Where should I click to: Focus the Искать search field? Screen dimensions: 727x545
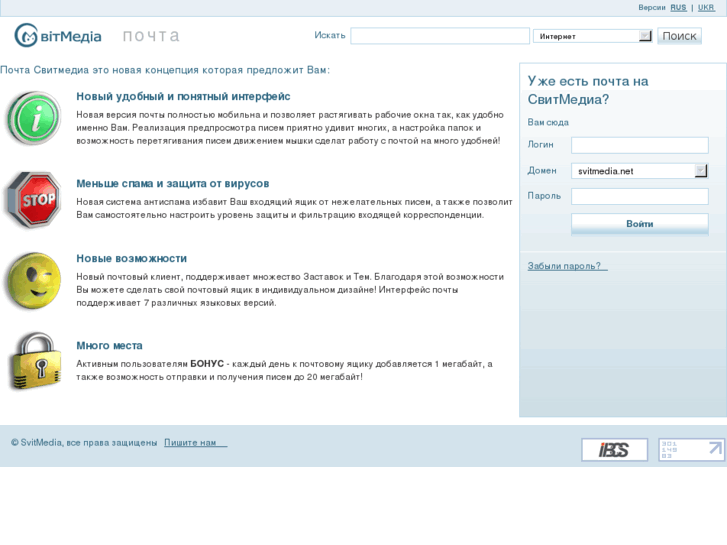[440, 36]
